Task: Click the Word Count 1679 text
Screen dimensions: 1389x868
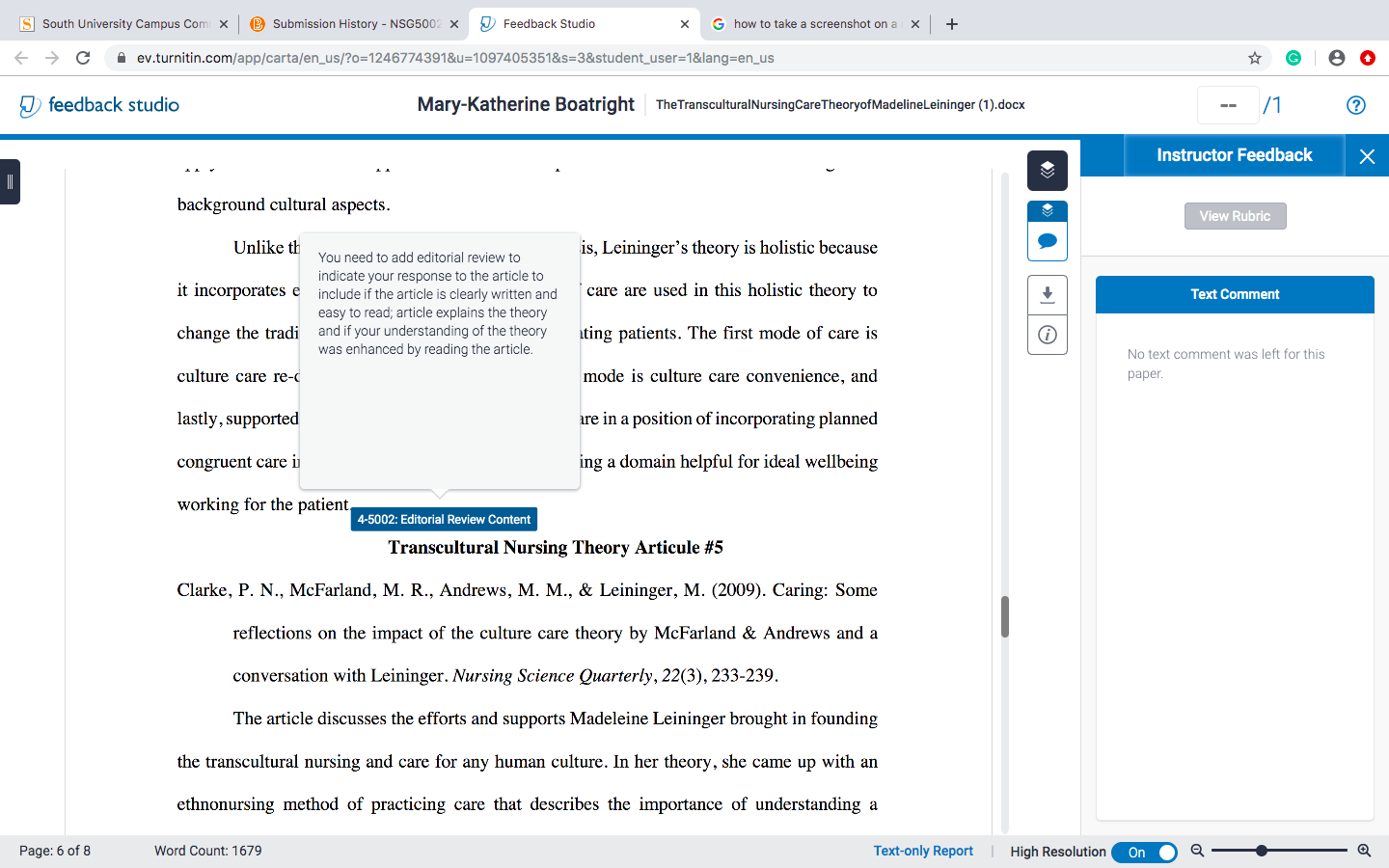Action: click(208, 851)
